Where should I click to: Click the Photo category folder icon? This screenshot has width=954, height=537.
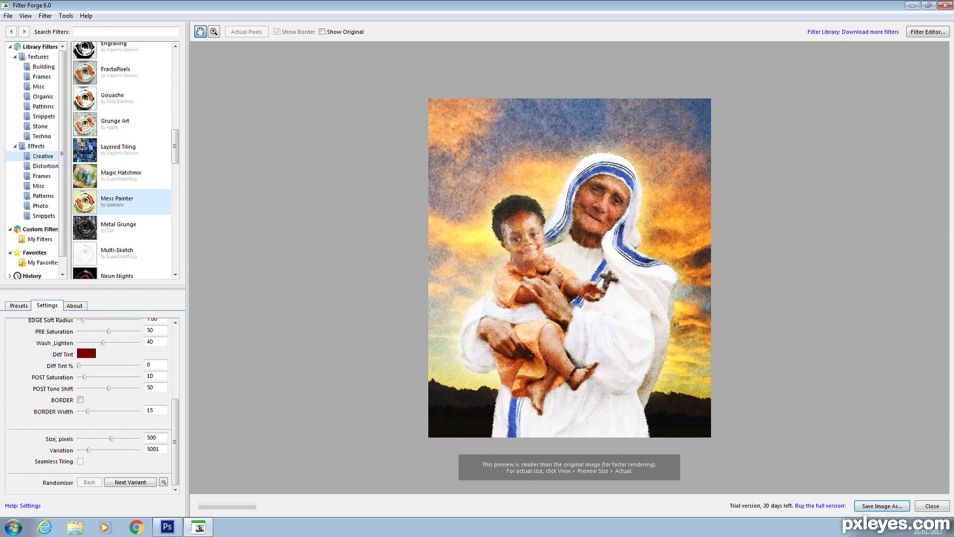27,206
